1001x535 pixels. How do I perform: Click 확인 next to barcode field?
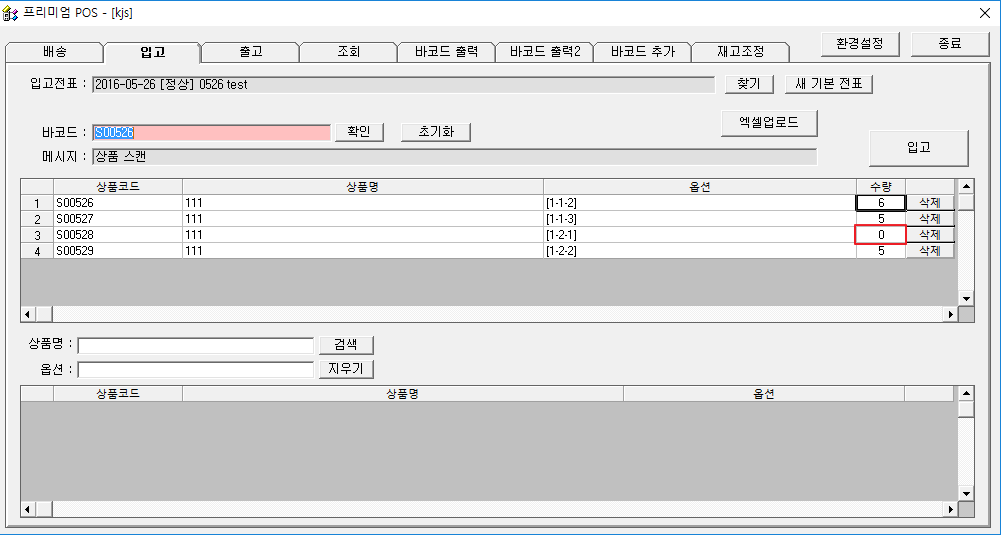(359, 132)
